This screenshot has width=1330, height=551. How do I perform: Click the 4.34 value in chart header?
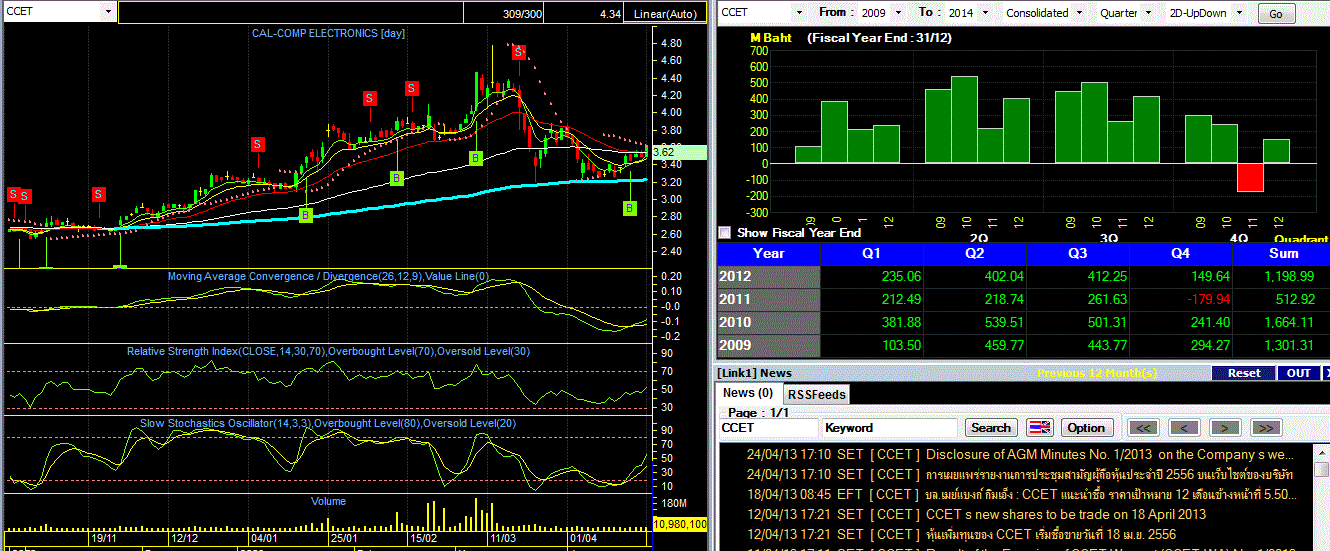click(610, 14)
